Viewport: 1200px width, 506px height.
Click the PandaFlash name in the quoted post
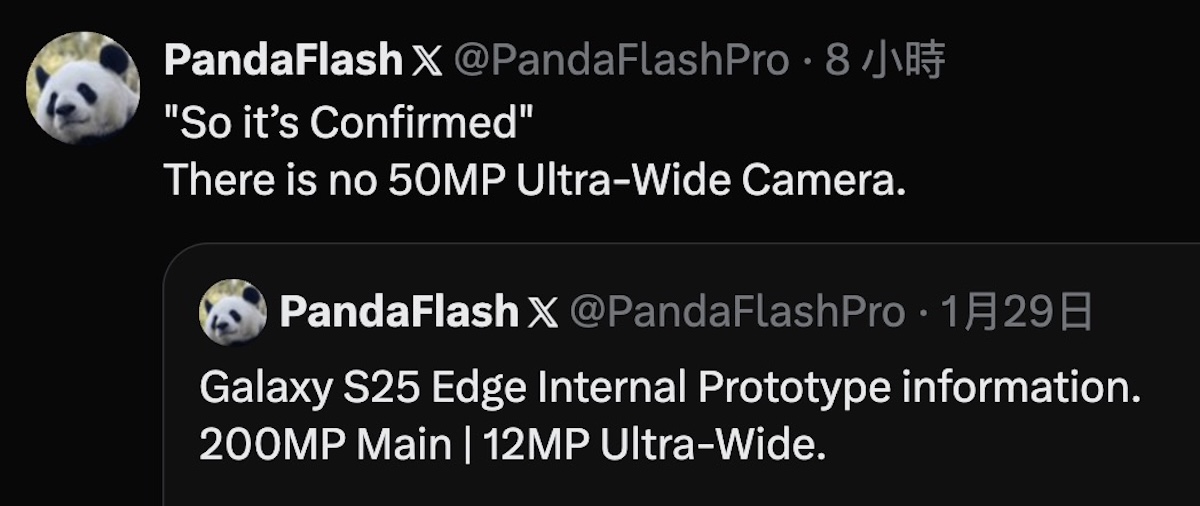point(399,313)
